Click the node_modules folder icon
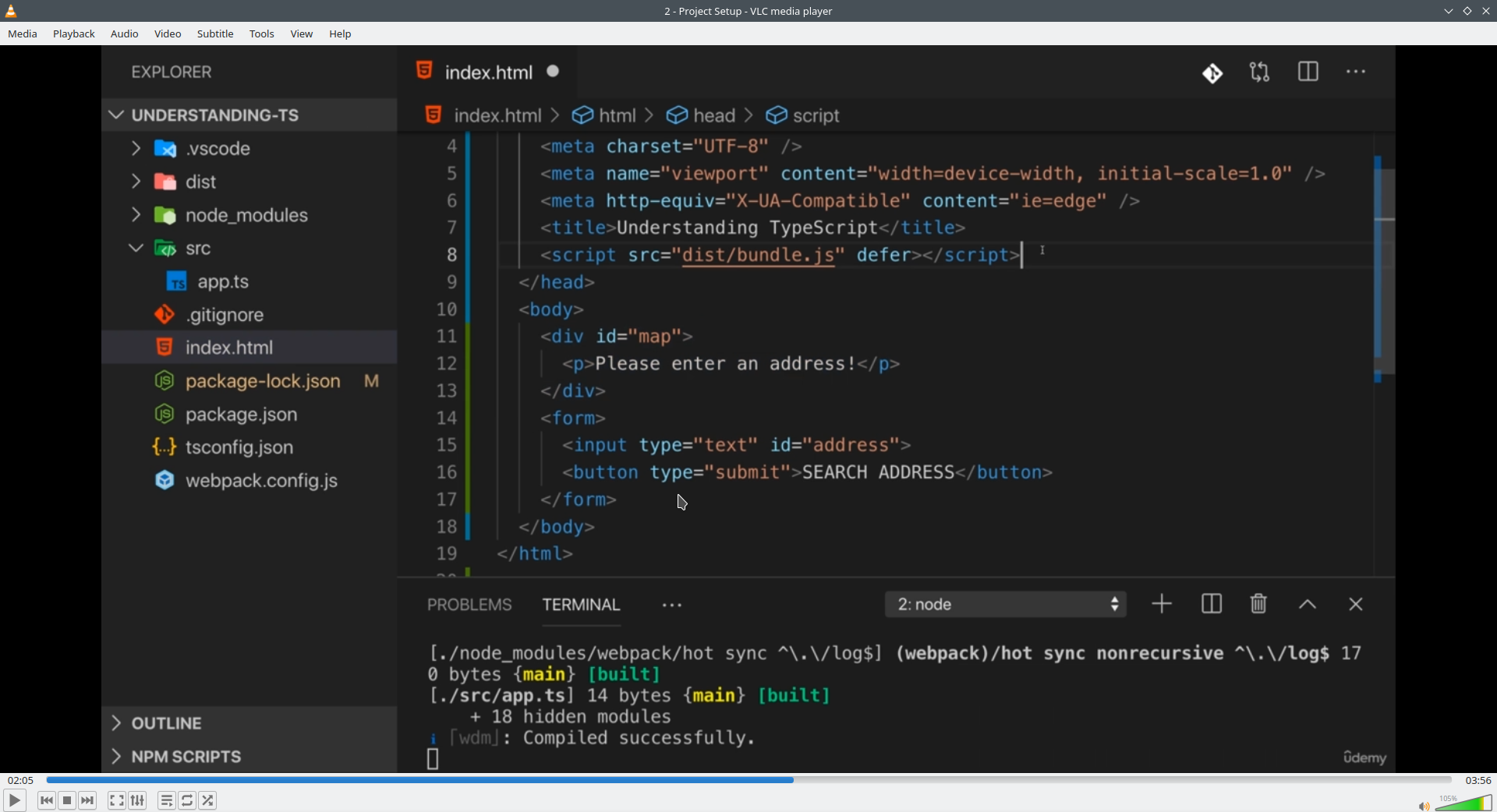1497x812 pixels. 165,215
